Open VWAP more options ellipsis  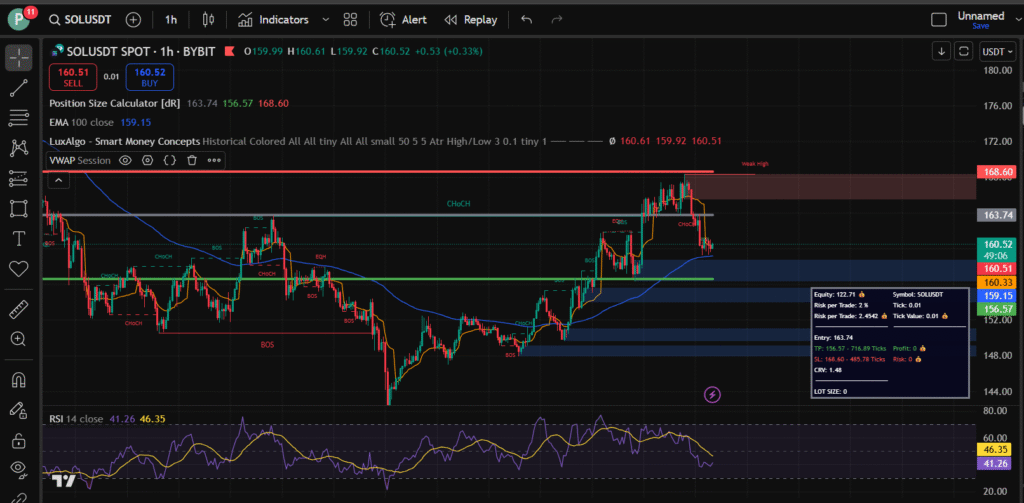coord(214,160)
